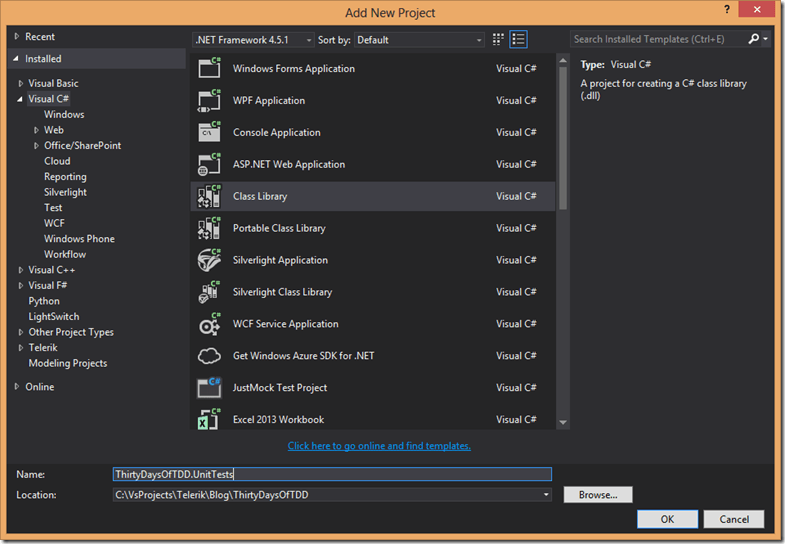Viewport: 785px width, 544px height.
Task: Click the Excel 2013 Workbook icon
Action: click(209, 419)
